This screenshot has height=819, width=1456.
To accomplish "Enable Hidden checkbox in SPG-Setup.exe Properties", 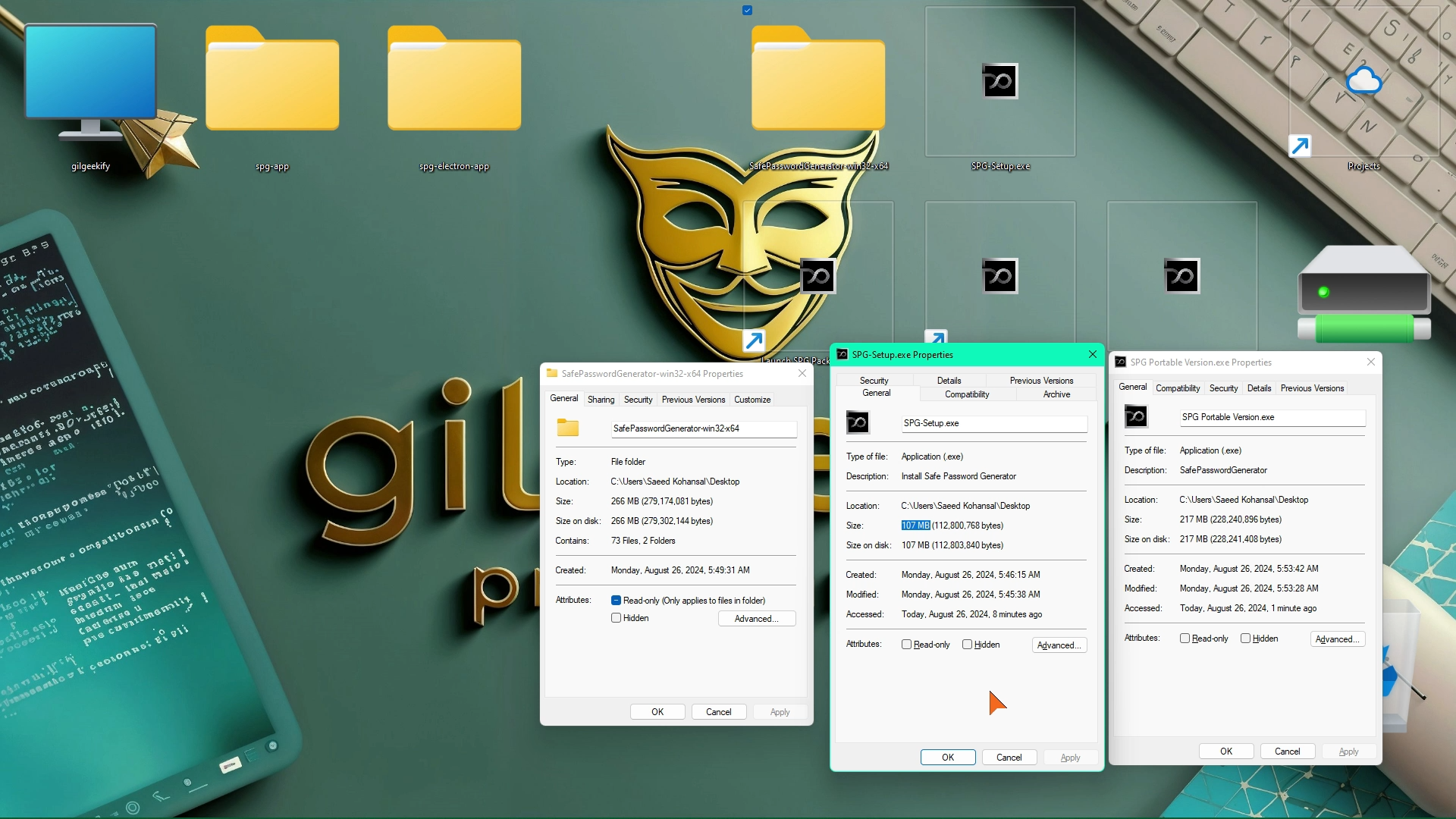I will [x=967, y=645].
